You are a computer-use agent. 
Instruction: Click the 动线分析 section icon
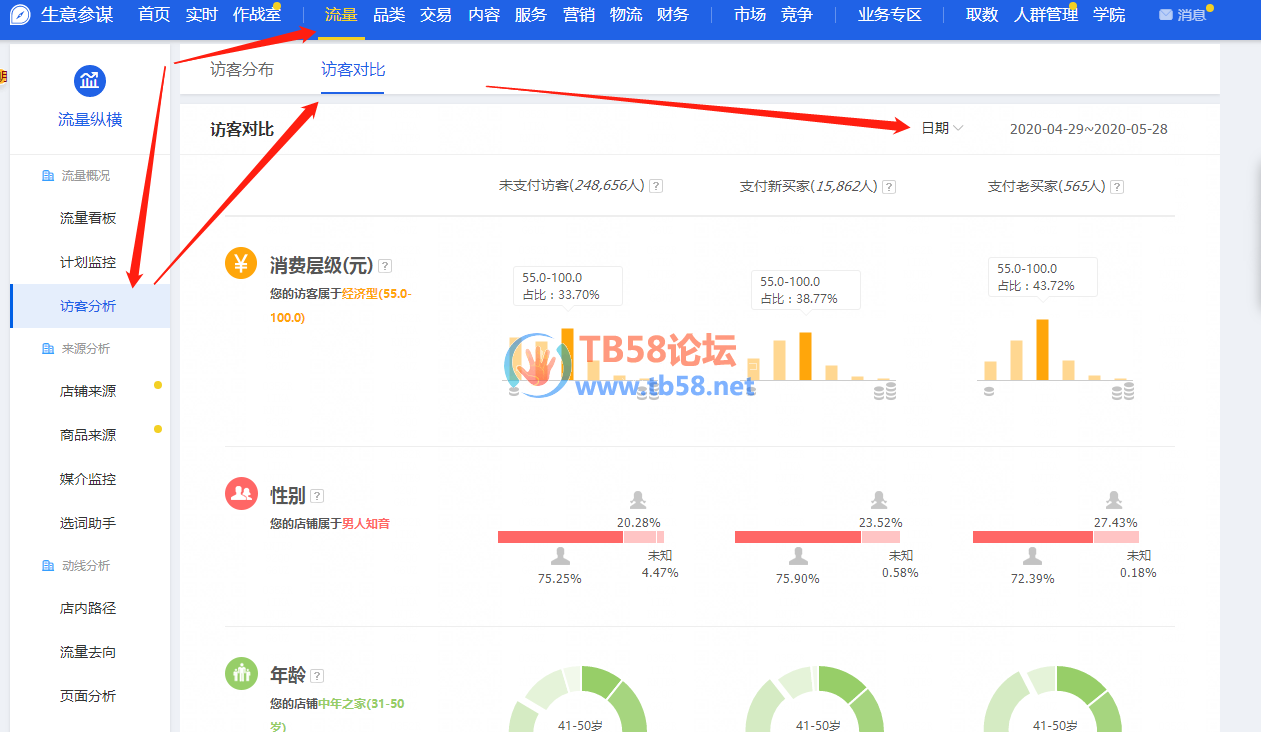(x=47, y=566)
